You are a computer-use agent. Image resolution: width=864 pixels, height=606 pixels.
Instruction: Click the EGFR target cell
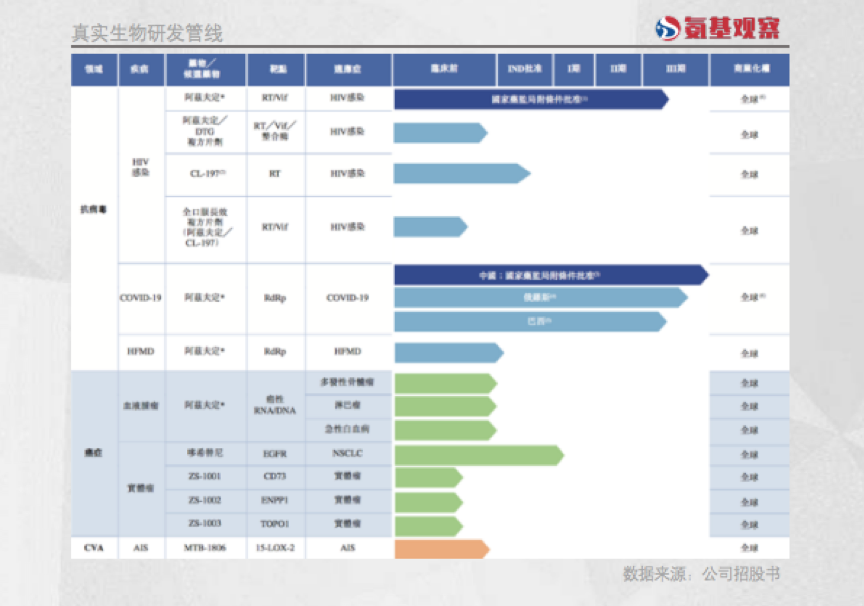(276, 454)
